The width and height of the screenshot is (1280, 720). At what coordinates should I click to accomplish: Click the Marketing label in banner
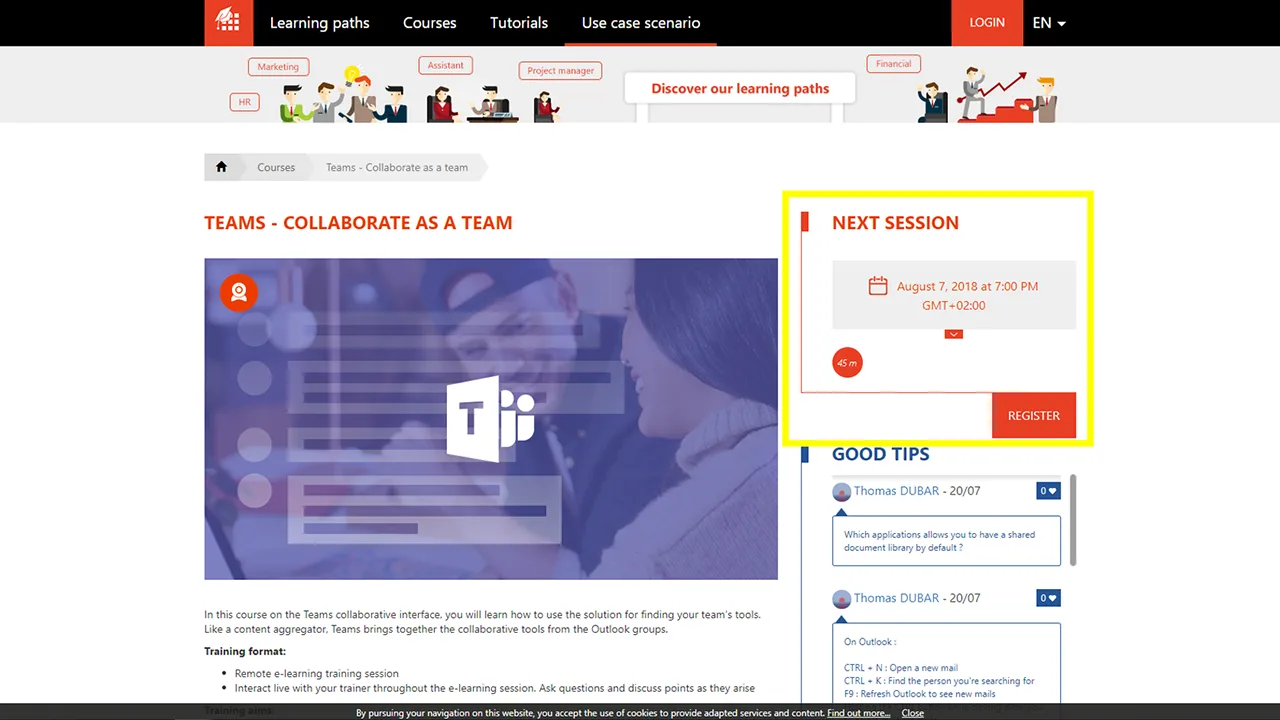278,67
